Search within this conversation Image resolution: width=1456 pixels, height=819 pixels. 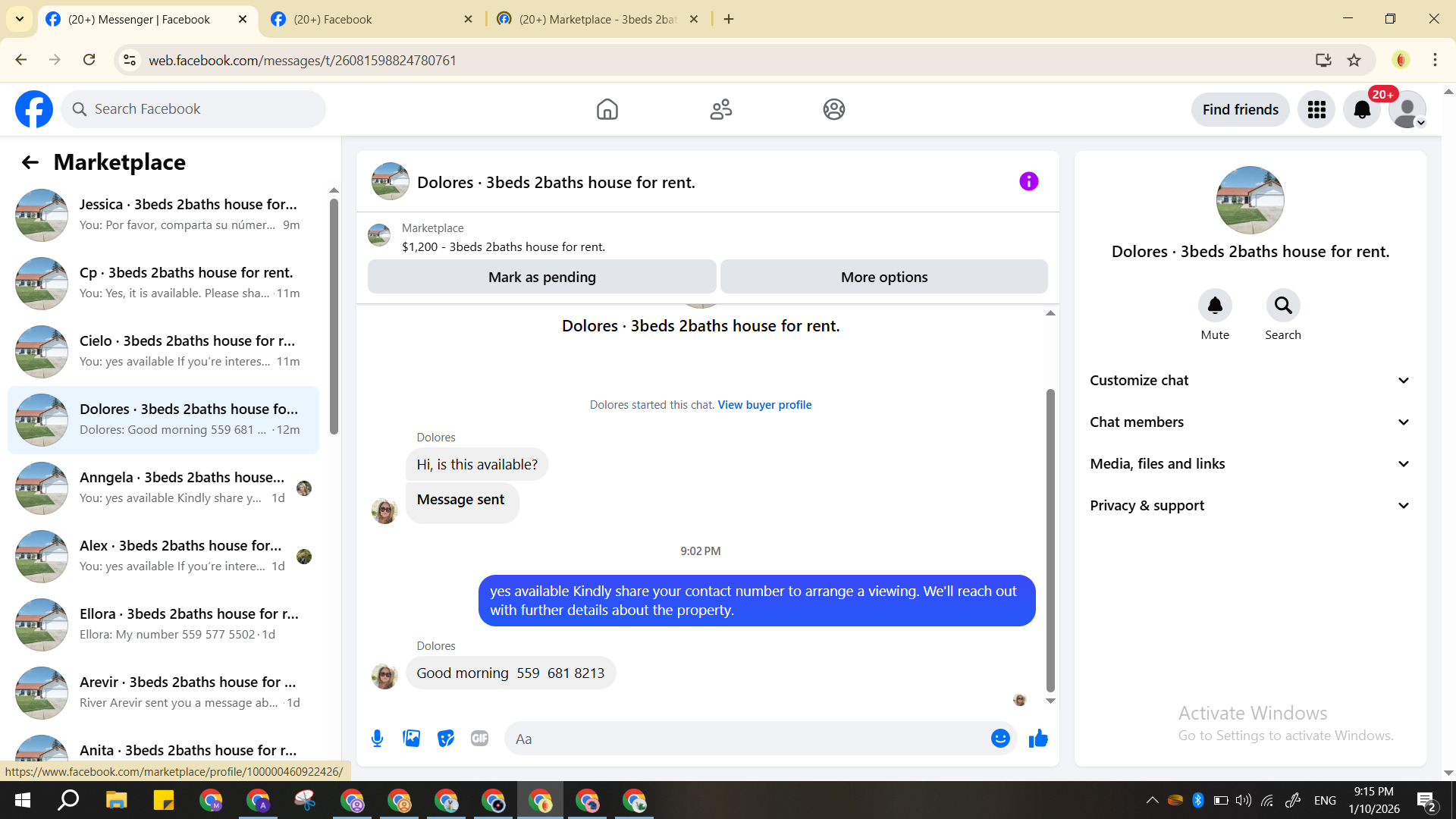point(1282,306)
